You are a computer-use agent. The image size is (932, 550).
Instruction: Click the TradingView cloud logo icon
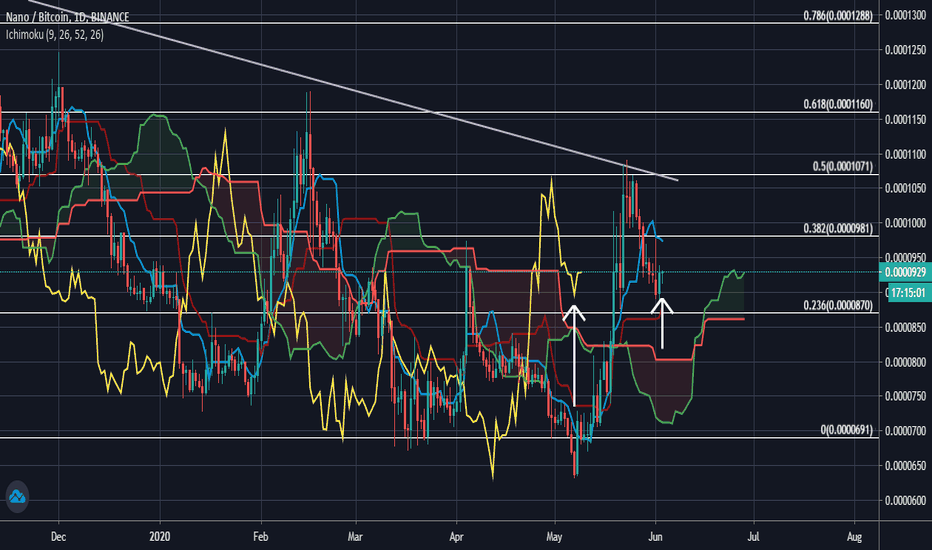coord(17,496)
